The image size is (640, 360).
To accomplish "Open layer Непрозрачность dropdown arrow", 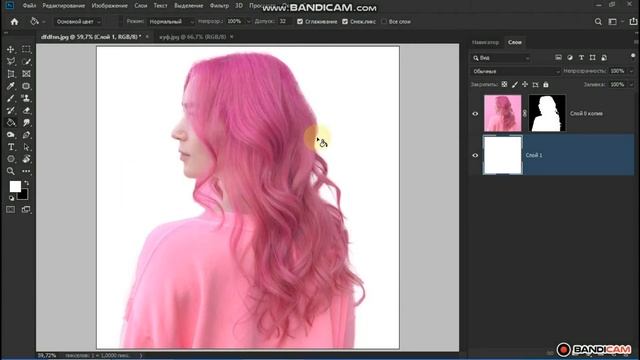I will (x=631, y=71).
